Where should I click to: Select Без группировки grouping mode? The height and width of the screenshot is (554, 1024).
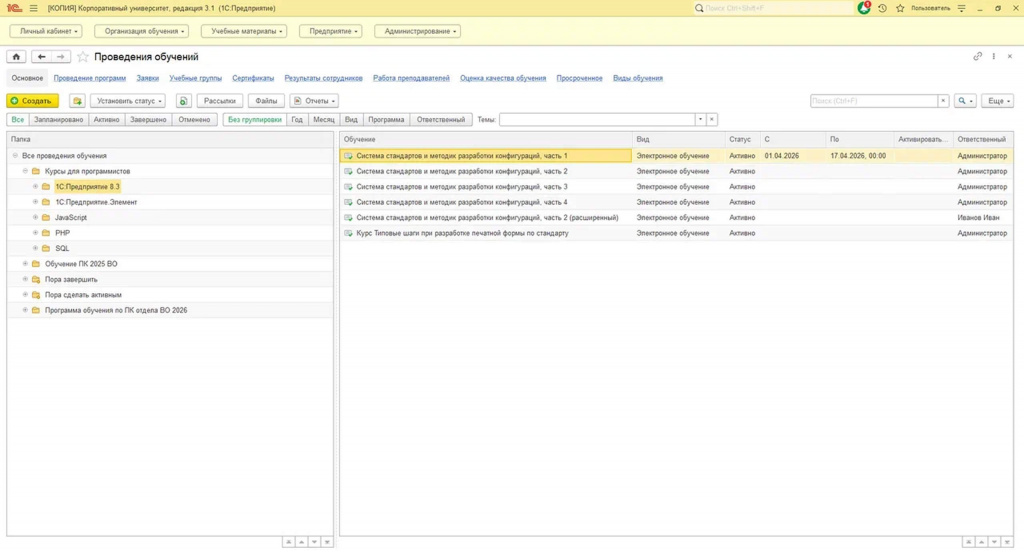point(255,120)
